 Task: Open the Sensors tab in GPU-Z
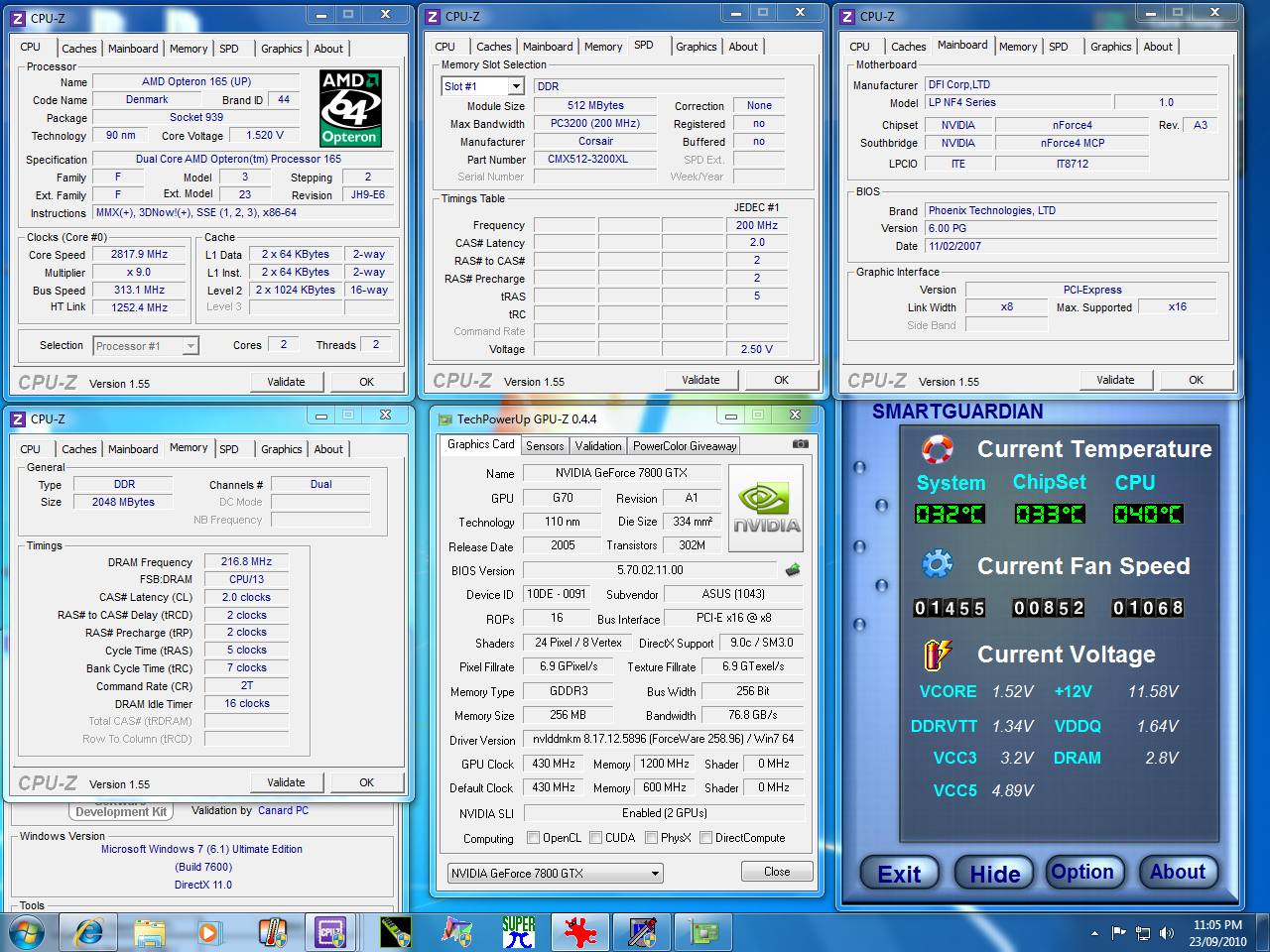point(545,446)
